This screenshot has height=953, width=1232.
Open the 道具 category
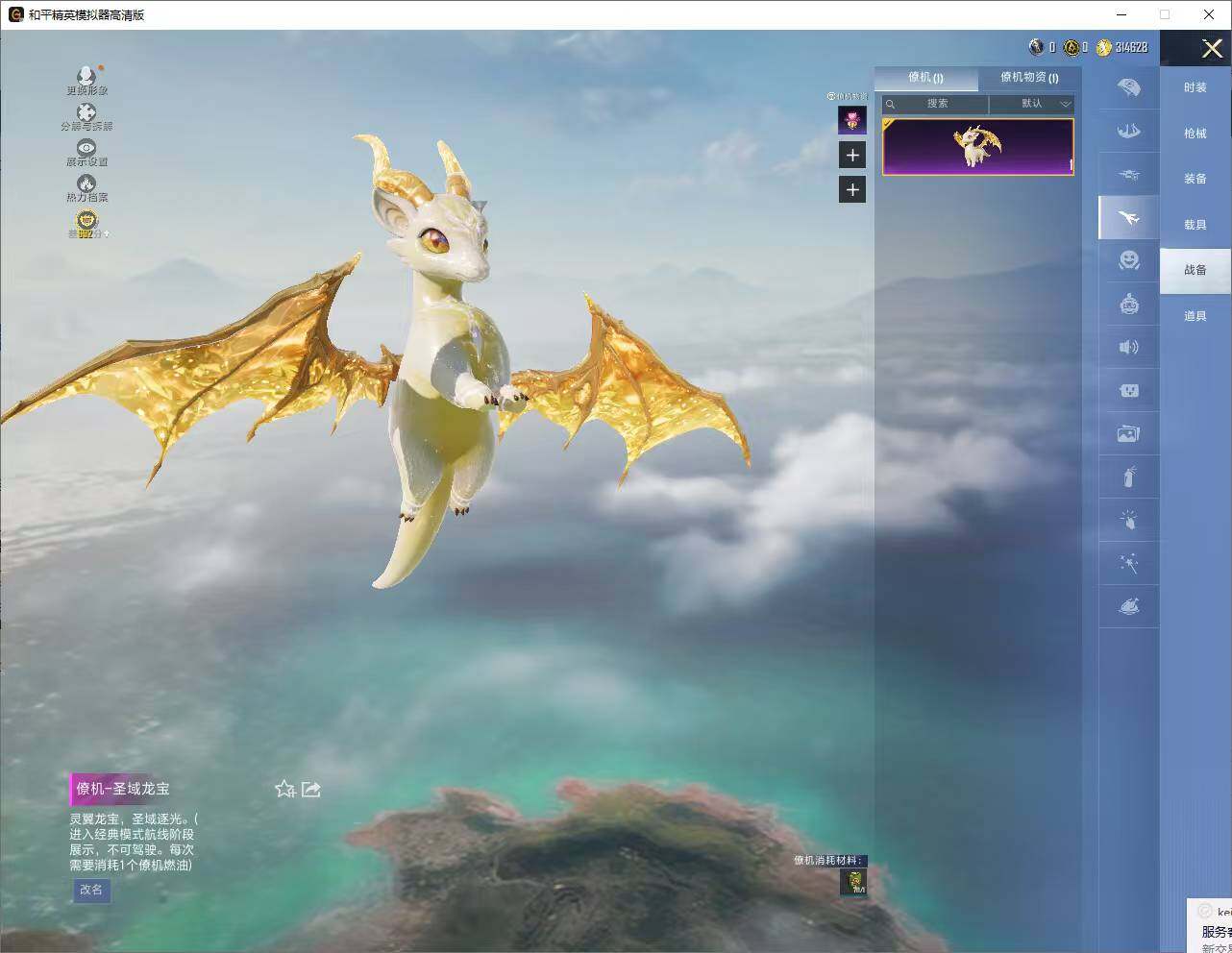coord(1195,316)
